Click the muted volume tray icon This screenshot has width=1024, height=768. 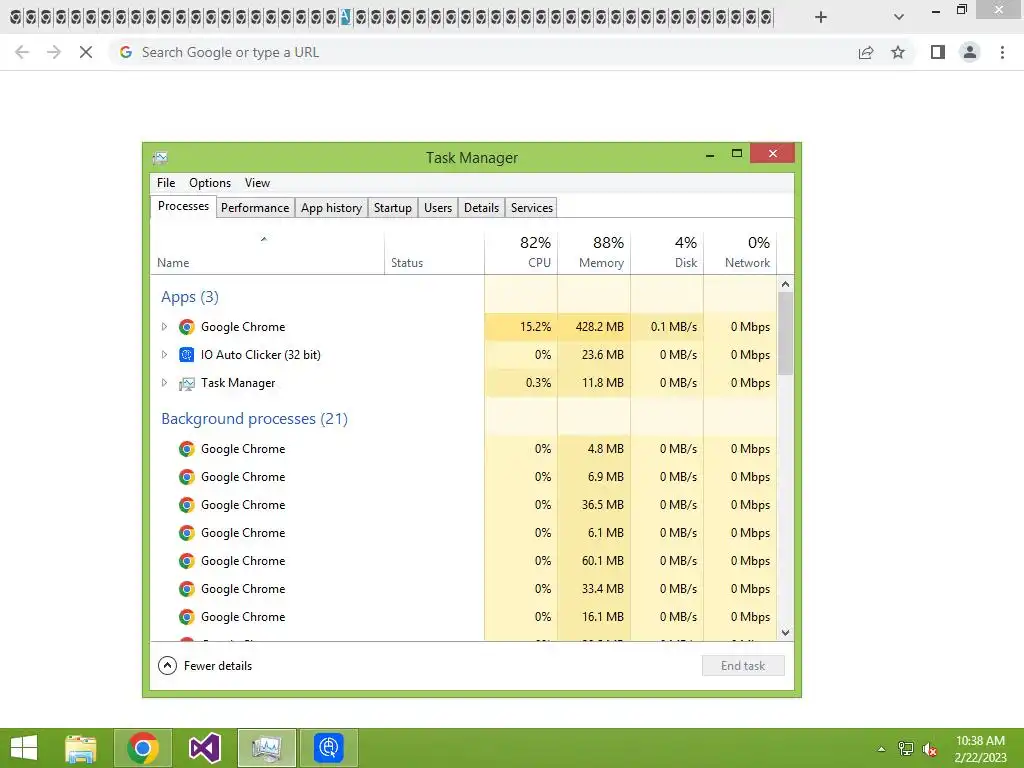930,749
